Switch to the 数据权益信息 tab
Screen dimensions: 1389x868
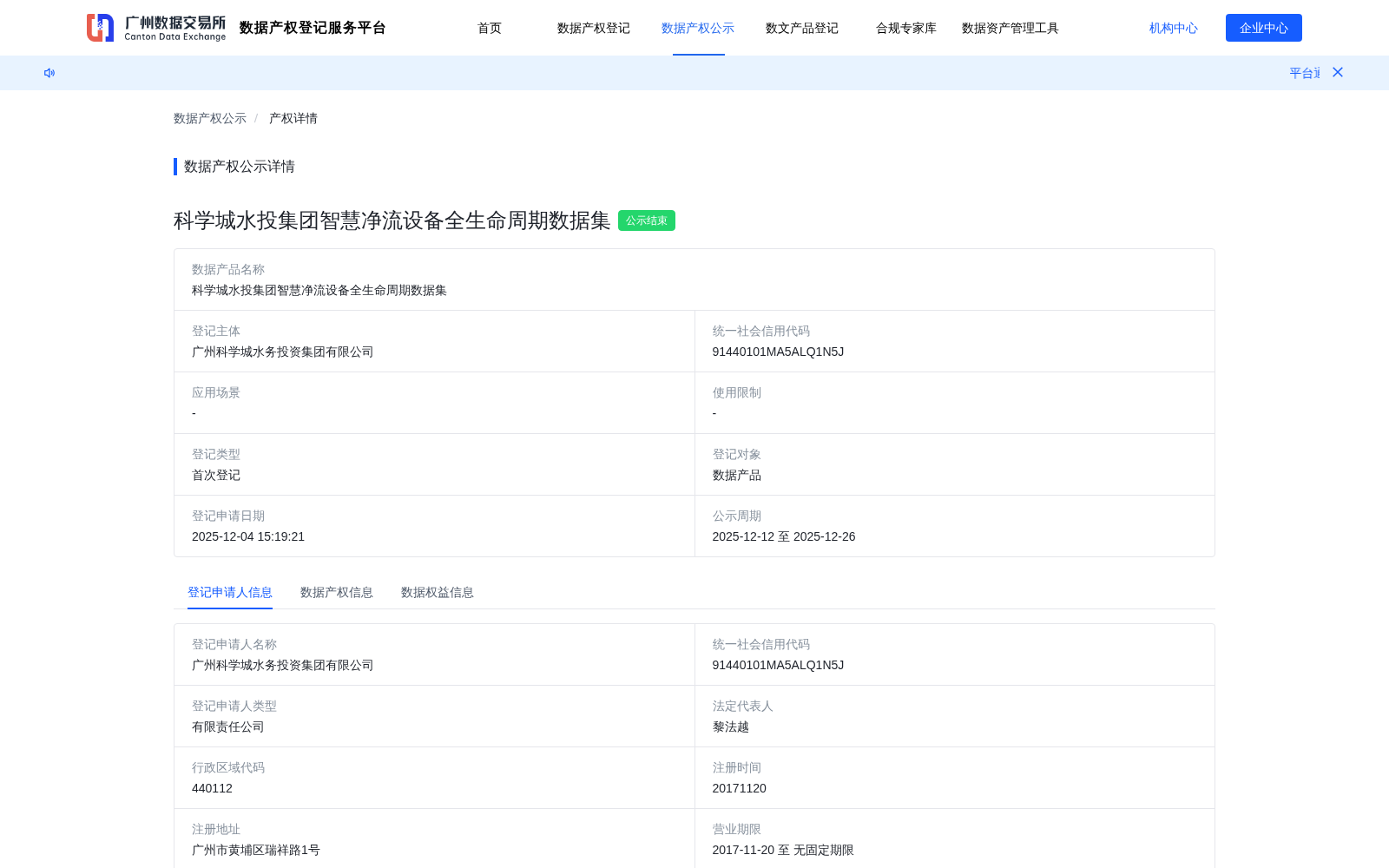[438, 592]
